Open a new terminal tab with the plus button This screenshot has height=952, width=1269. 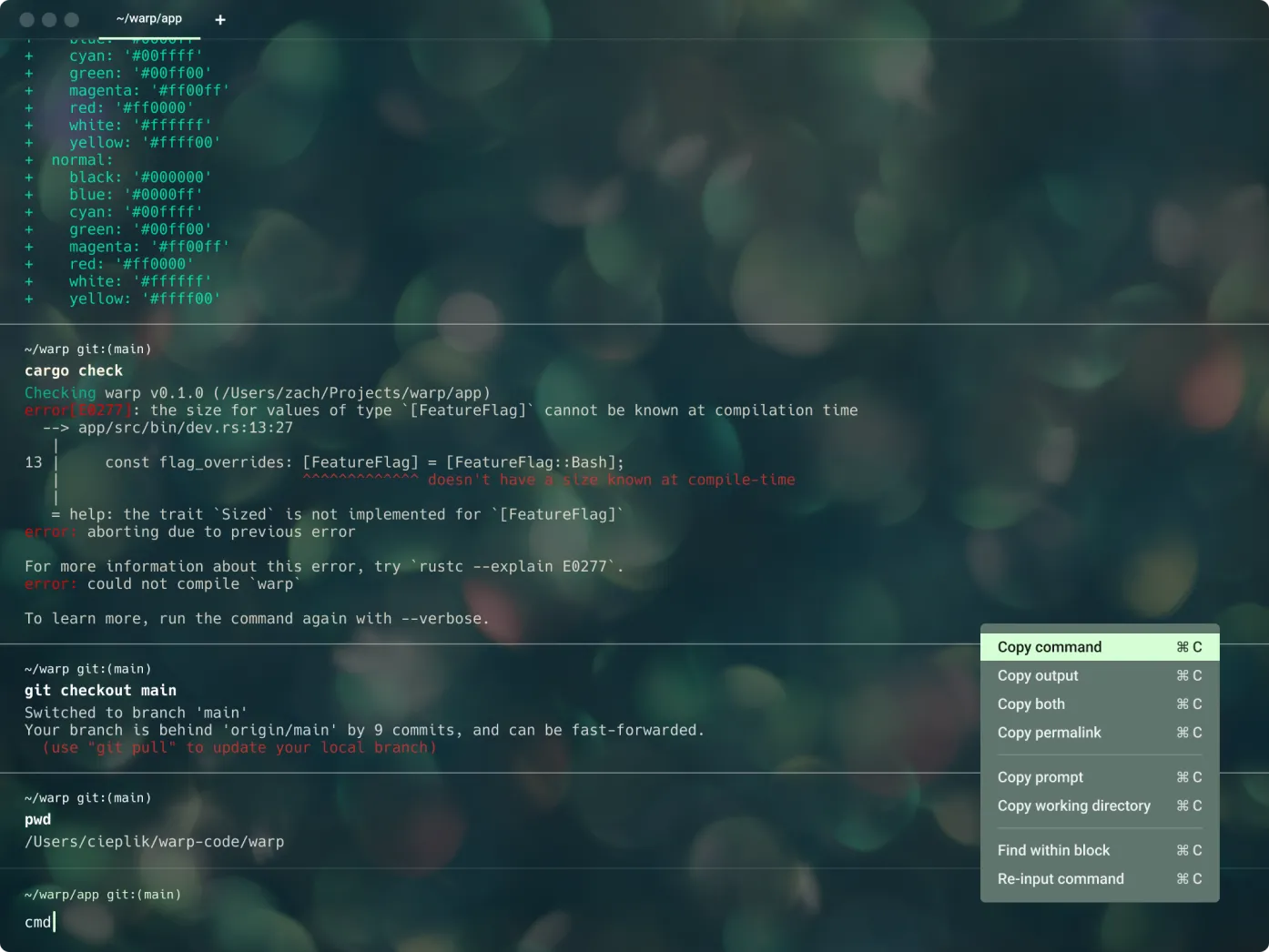[219, 19]
